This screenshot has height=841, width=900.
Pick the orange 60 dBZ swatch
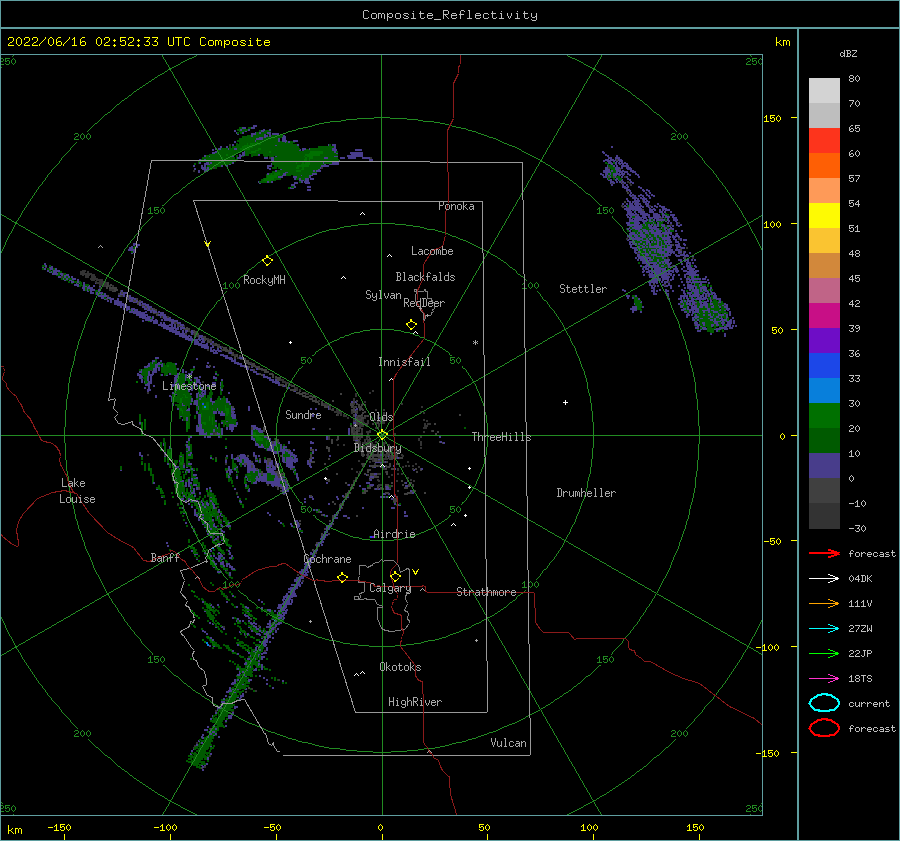click(824, 165)
